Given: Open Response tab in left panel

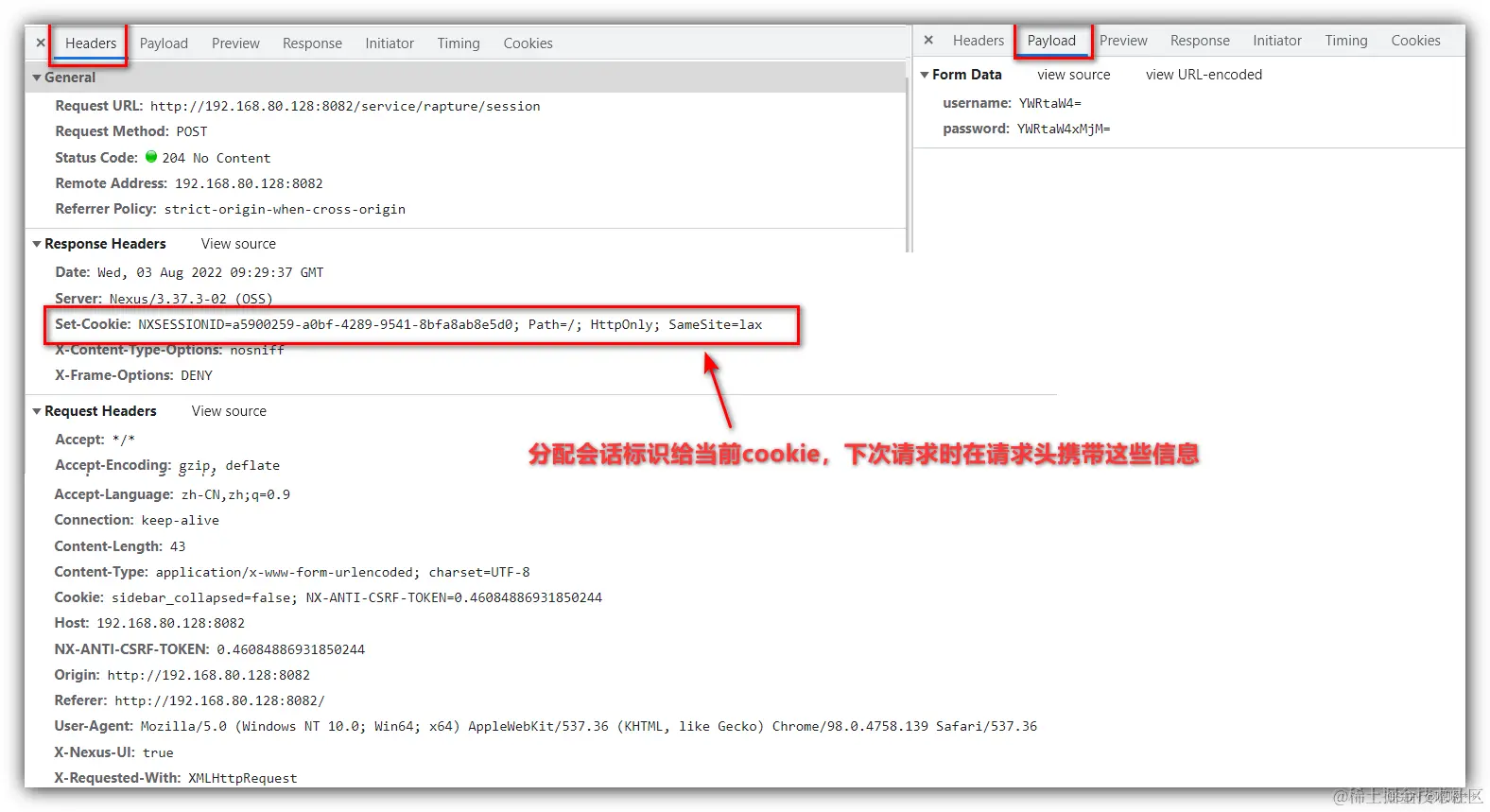Looking at the screenshot, I should pos(312,43).
